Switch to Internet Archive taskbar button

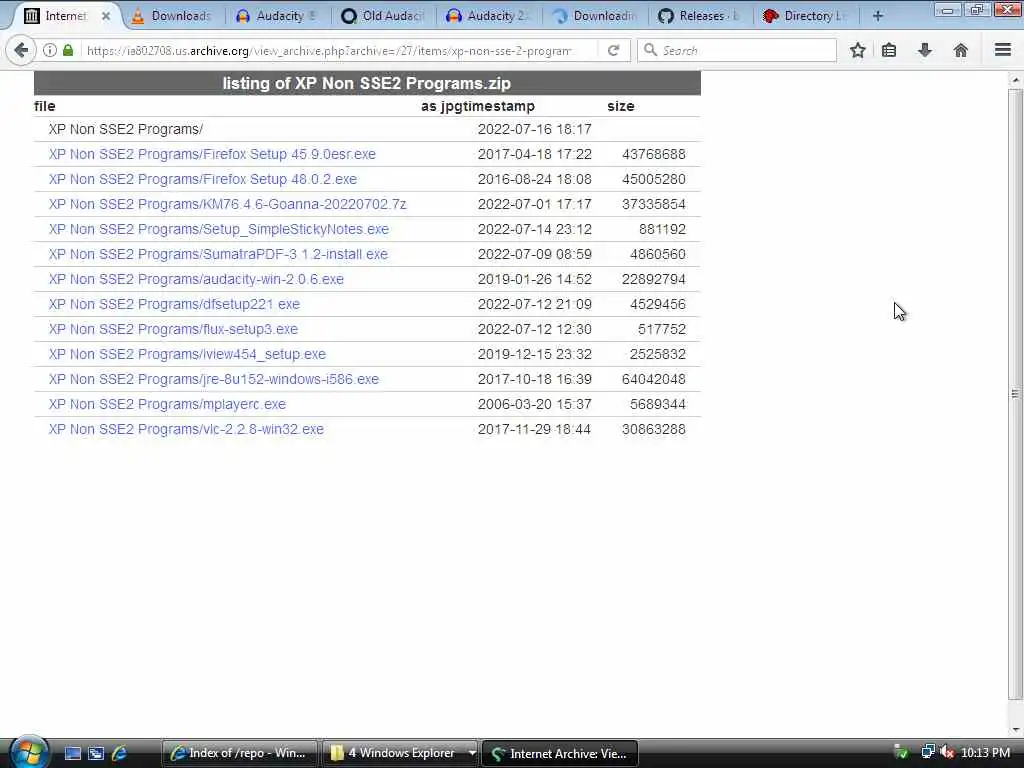click(x=560, y=754)
